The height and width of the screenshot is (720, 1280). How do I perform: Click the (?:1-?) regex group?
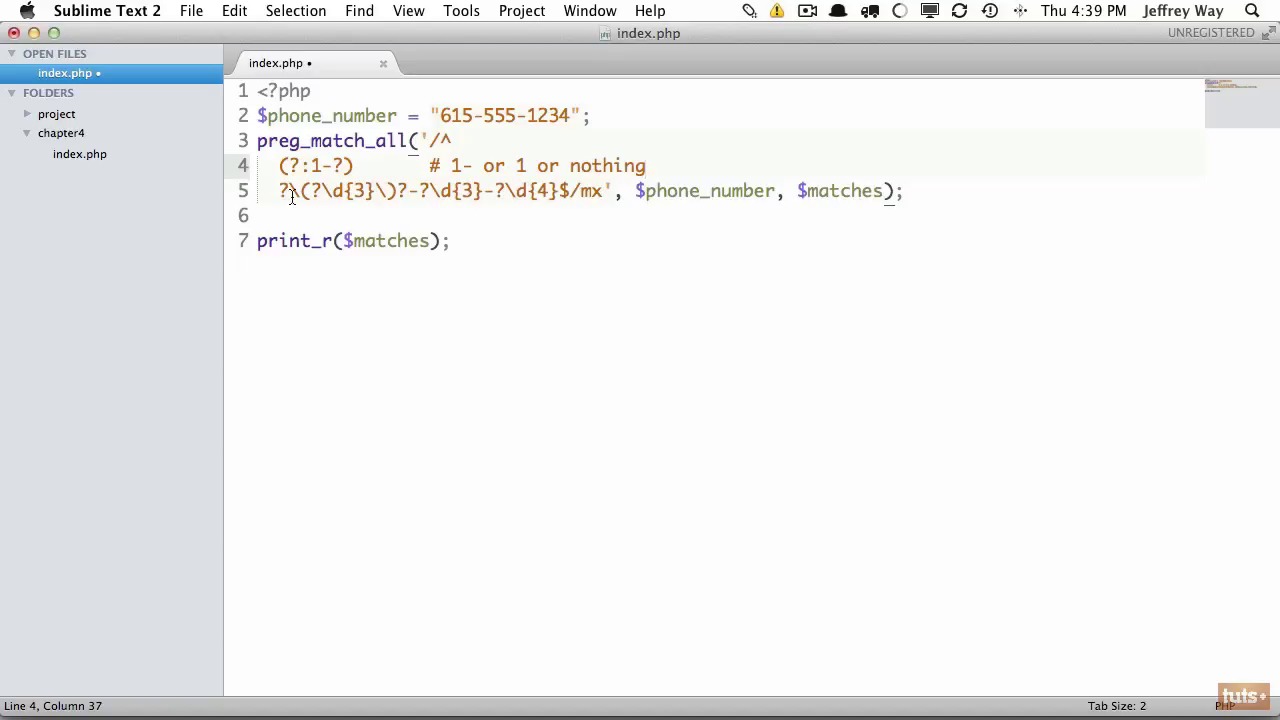(316, 166)
